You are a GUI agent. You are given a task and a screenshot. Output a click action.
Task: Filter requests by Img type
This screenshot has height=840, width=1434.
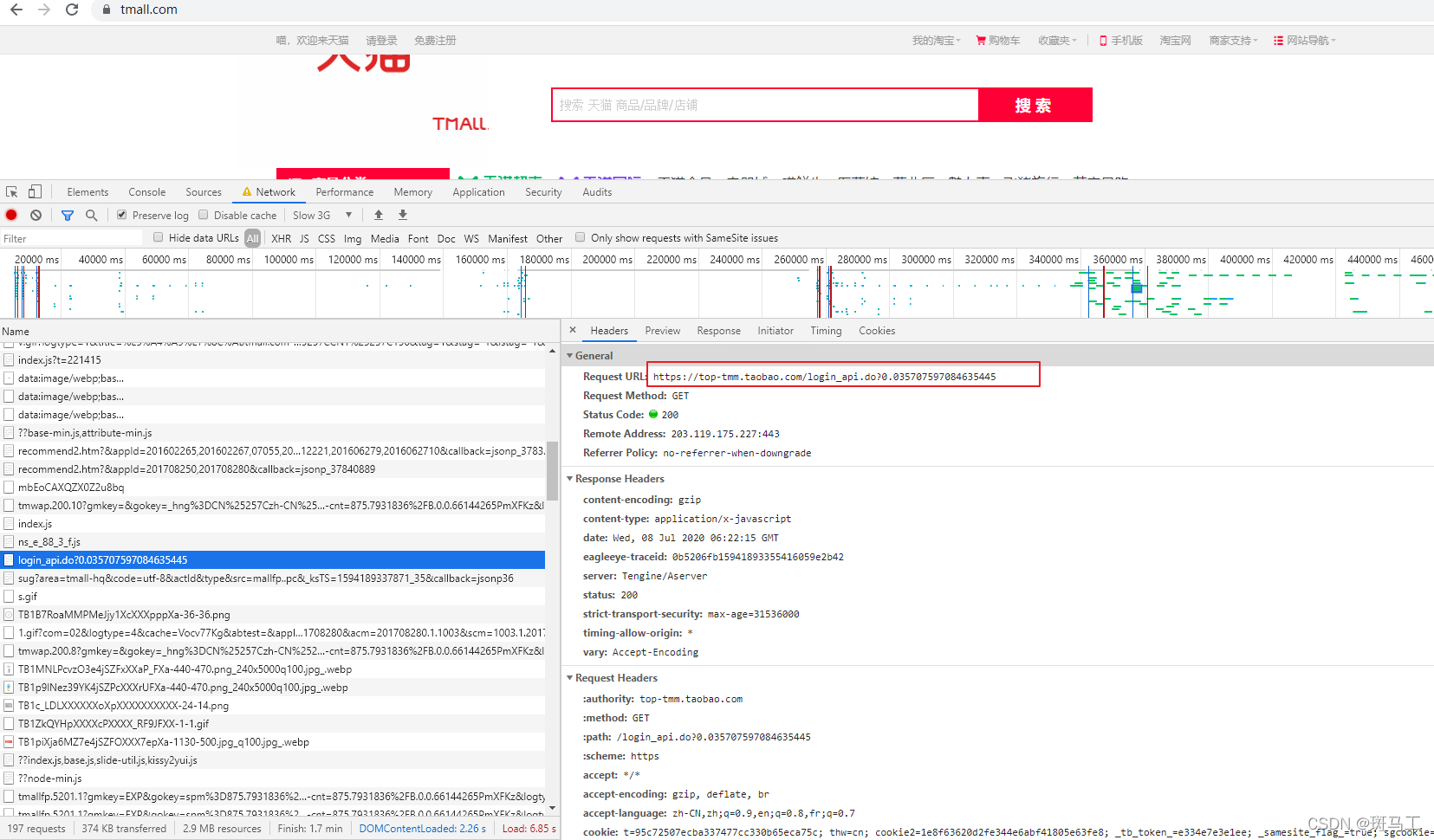353,238
